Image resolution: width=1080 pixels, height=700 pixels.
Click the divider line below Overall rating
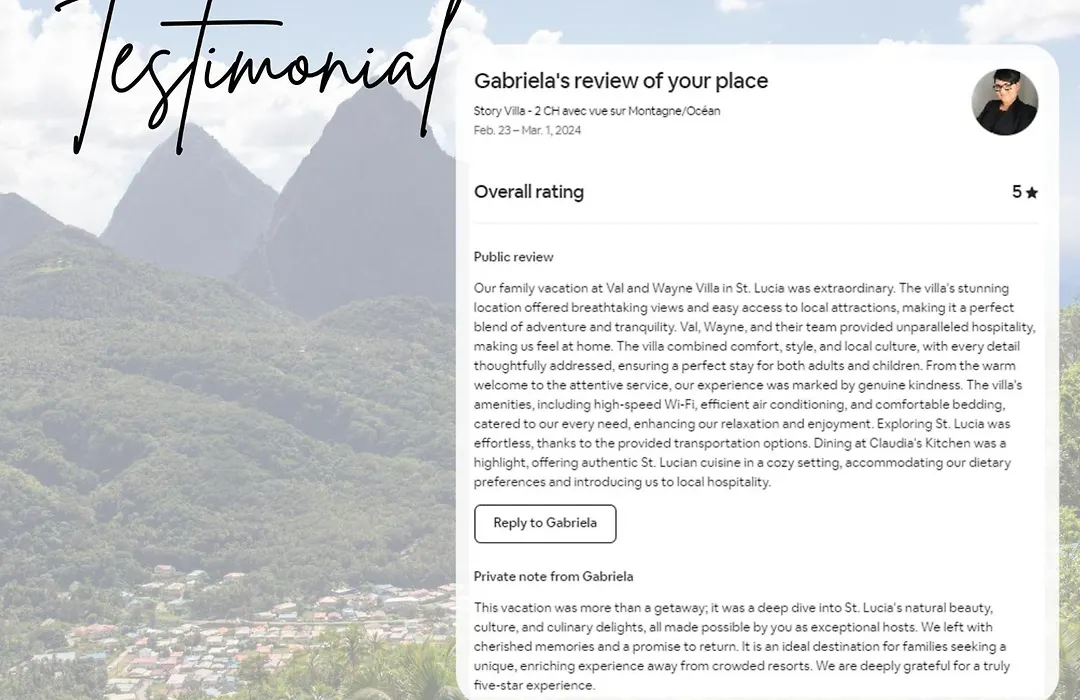756,223
